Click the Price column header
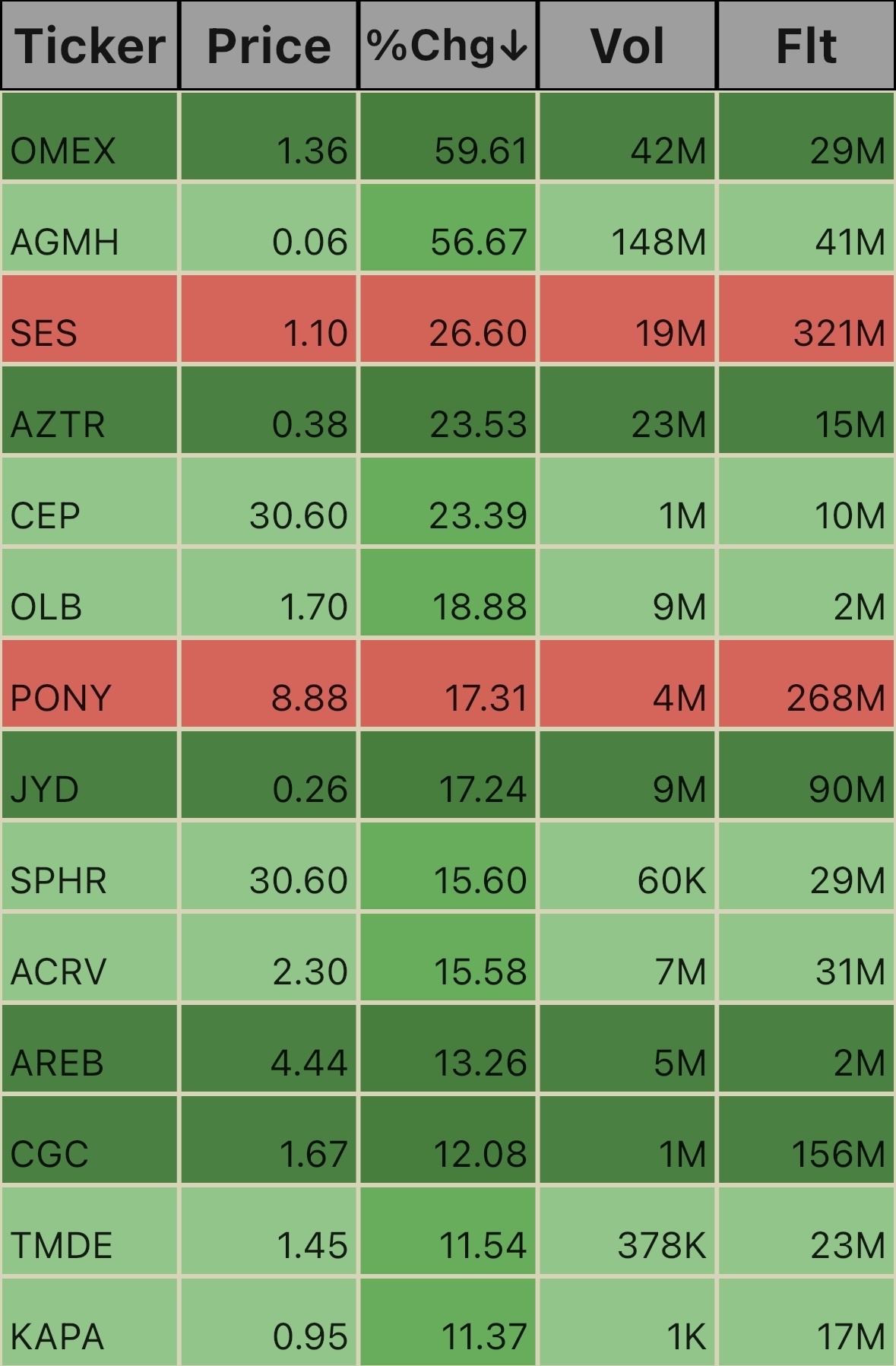The width and height of the screenshot is (896, 1366). pyautogui.click(x=268, y=45)
